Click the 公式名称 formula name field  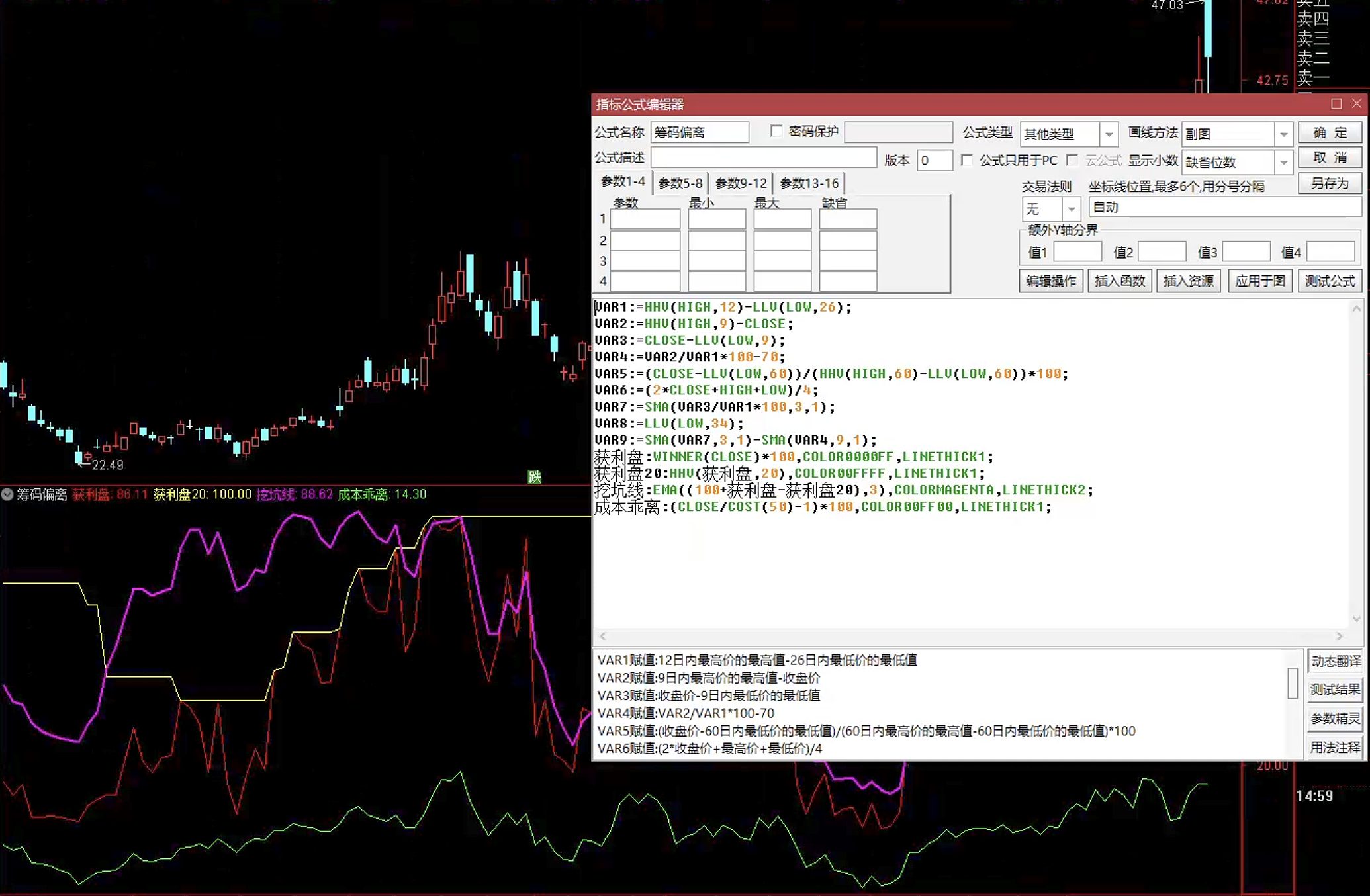click(x=700, y=132)
